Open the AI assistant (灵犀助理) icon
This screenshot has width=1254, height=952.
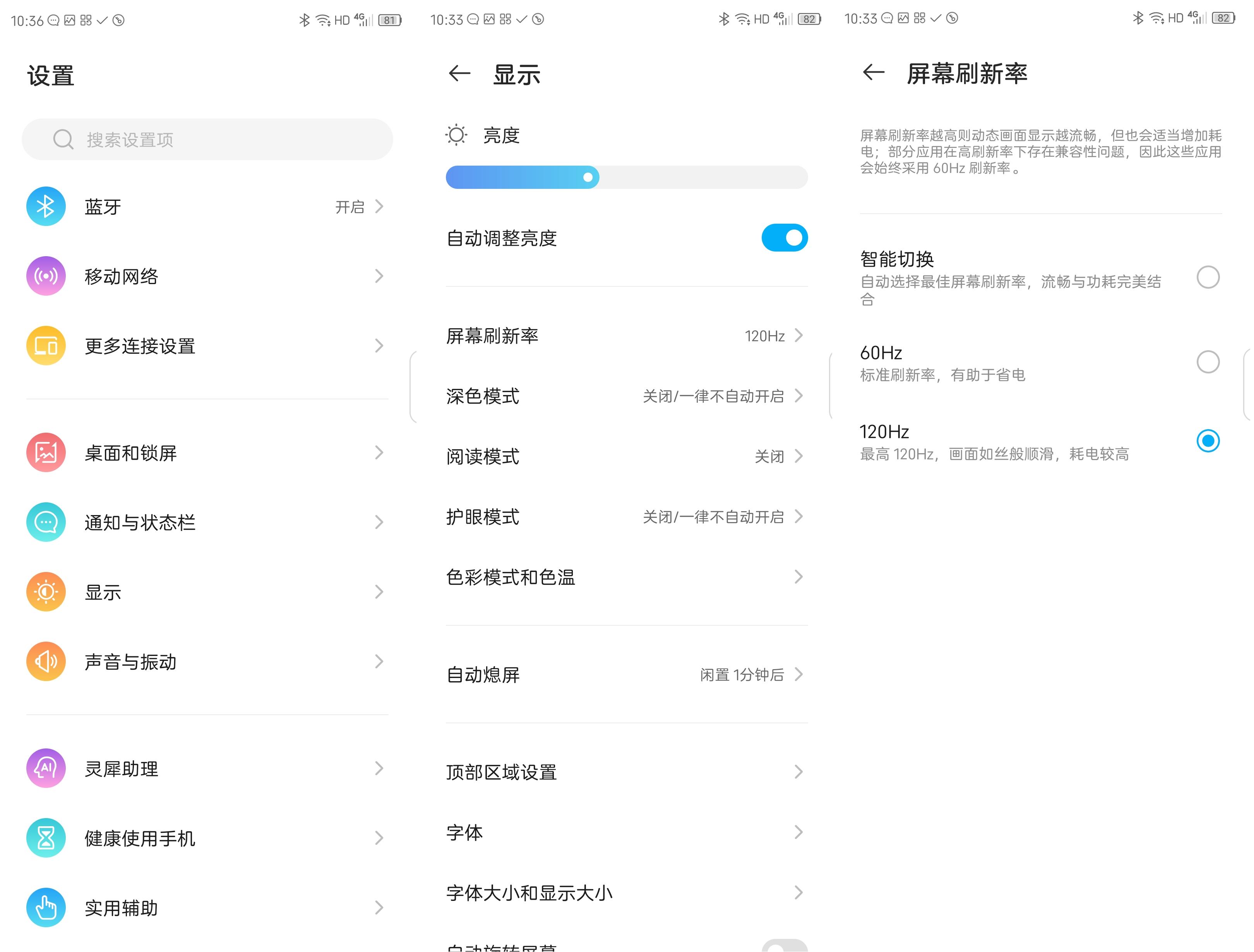[x=46, y=768]
